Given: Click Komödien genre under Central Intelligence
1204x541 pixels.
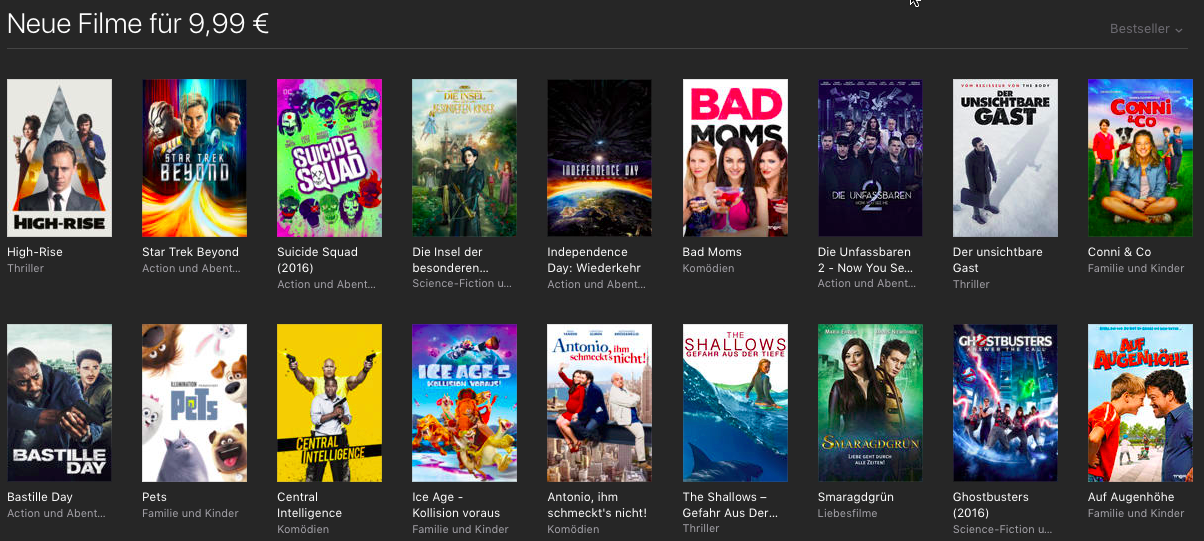Looking at the screenshot, I should click(302, 529).
